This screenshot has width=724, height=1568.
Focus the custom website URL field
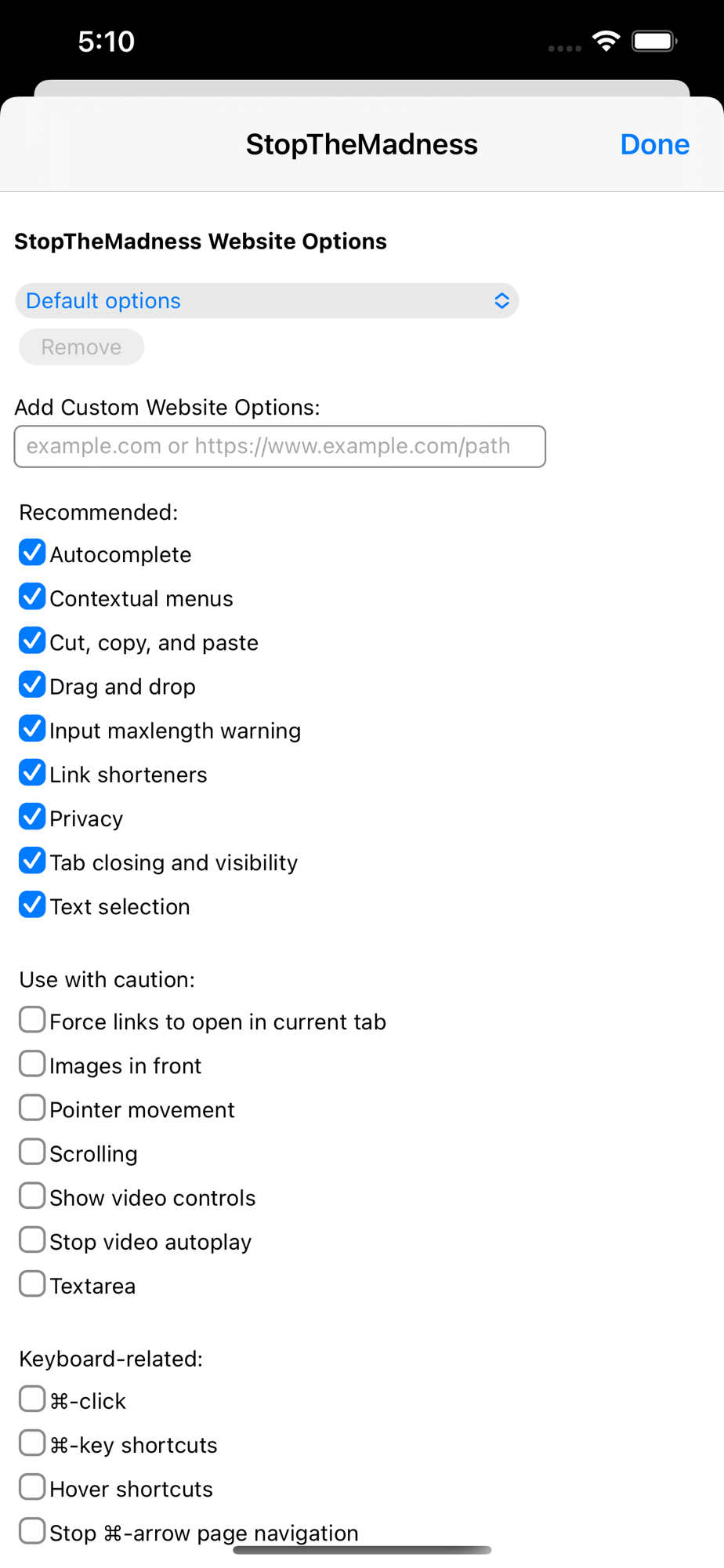(280, 447)
